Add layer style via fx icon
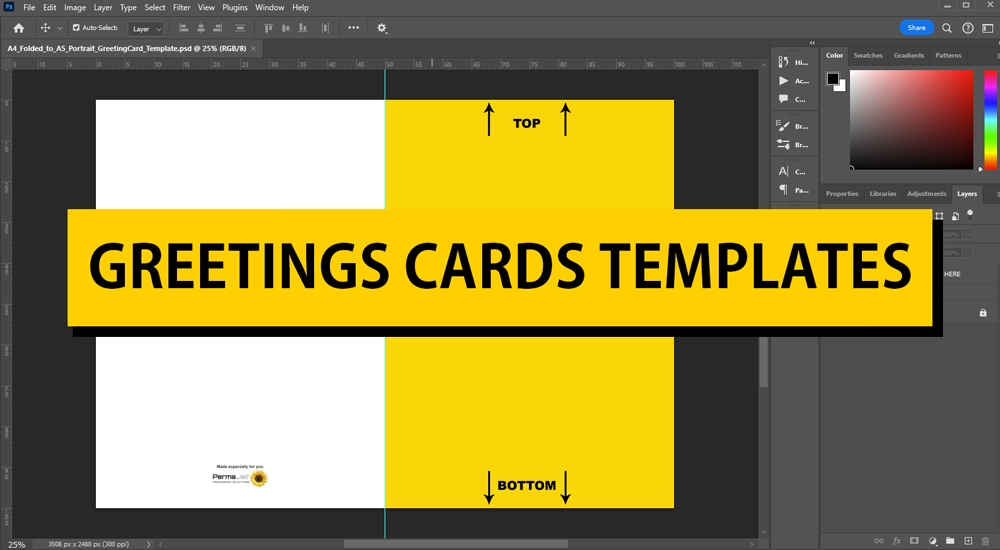 (x=897, y=540)
